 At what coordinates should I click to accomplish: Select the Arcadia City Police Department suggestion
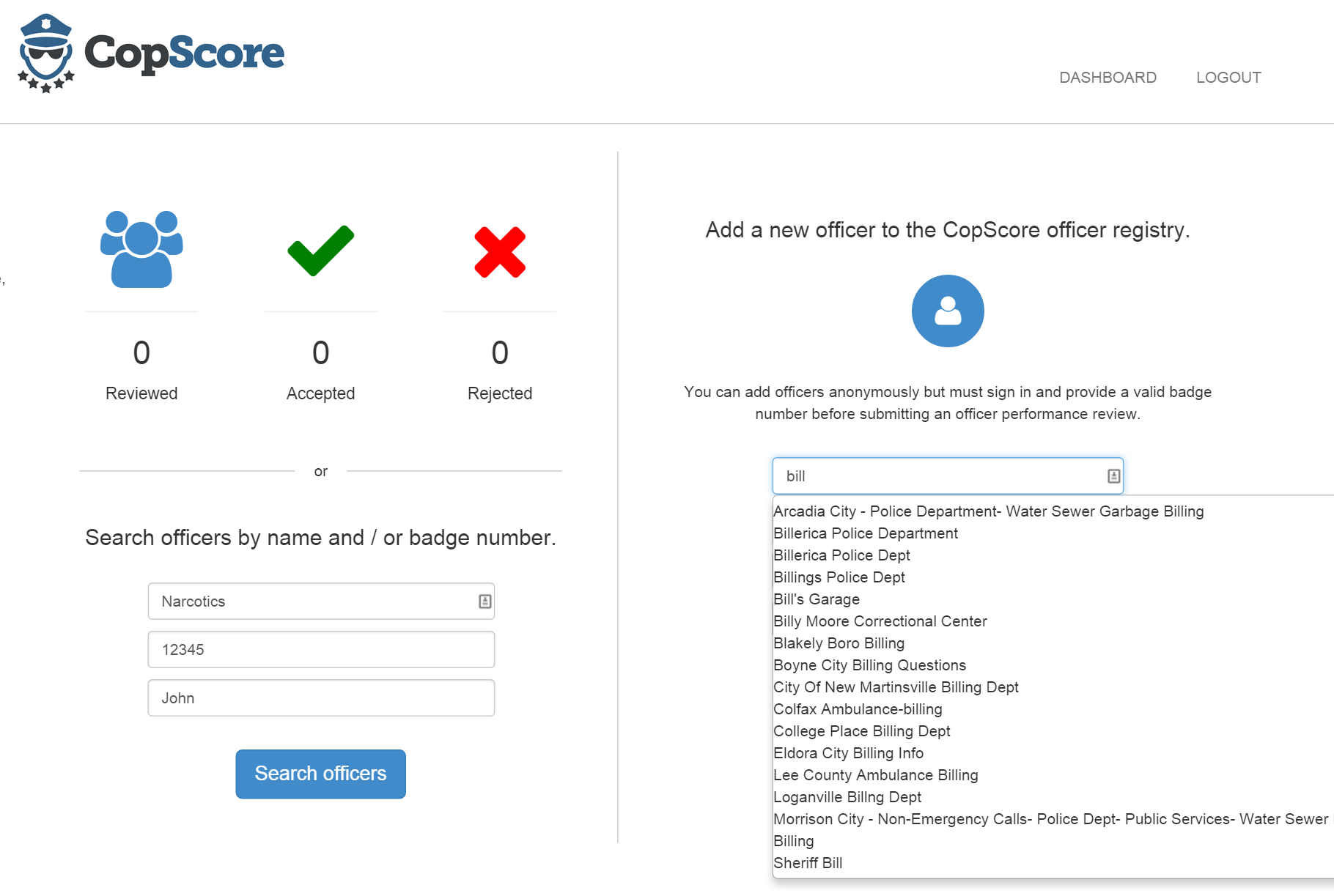click(x=988, y=511)
